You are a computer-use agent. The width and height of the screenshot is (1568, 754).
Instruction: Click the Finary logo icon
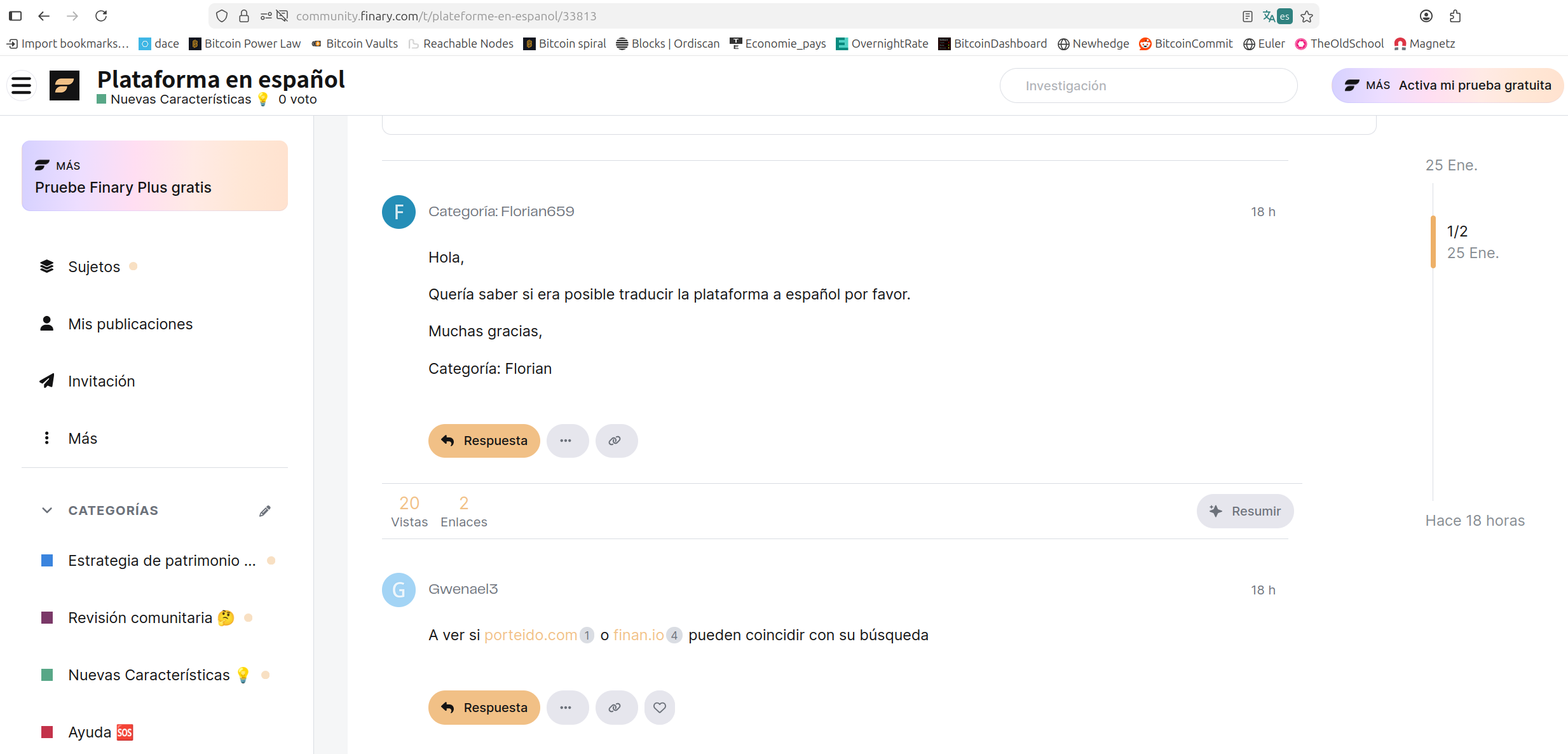coord(64,85)
